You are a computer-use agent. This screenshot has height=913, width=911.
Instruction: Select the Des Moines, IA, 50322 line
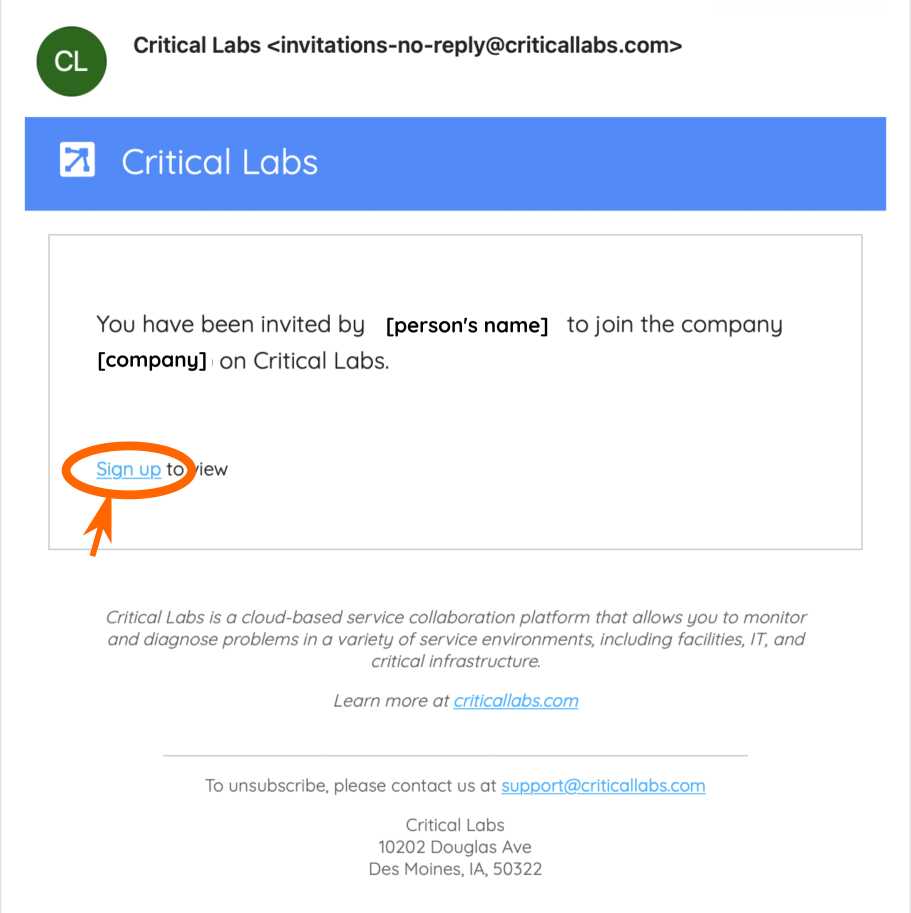(455, 869)
